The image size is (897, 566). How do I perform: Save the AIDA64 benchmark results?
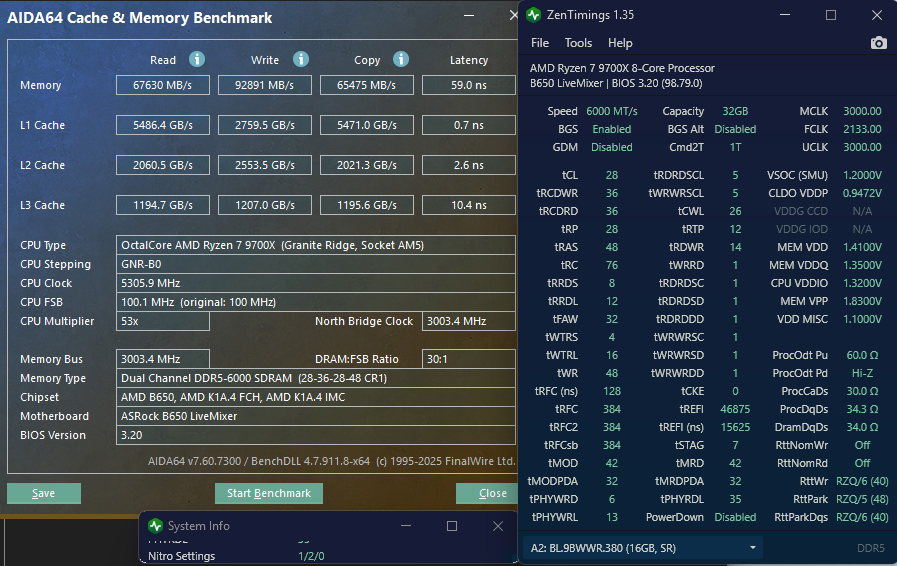[44, 493]
